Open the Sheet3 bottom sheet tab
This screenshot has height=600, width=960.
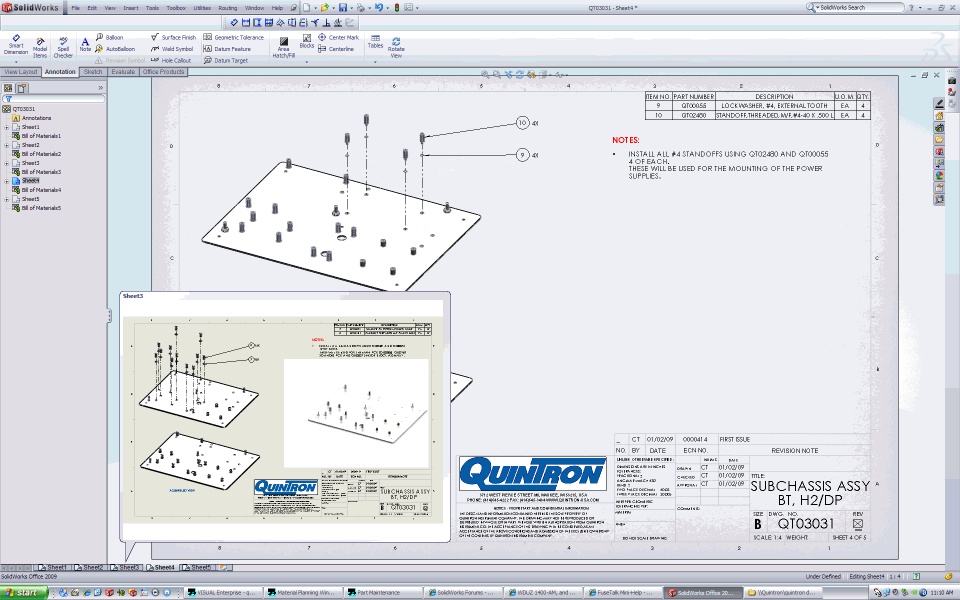pyautogui.click(x=126, y=568)
